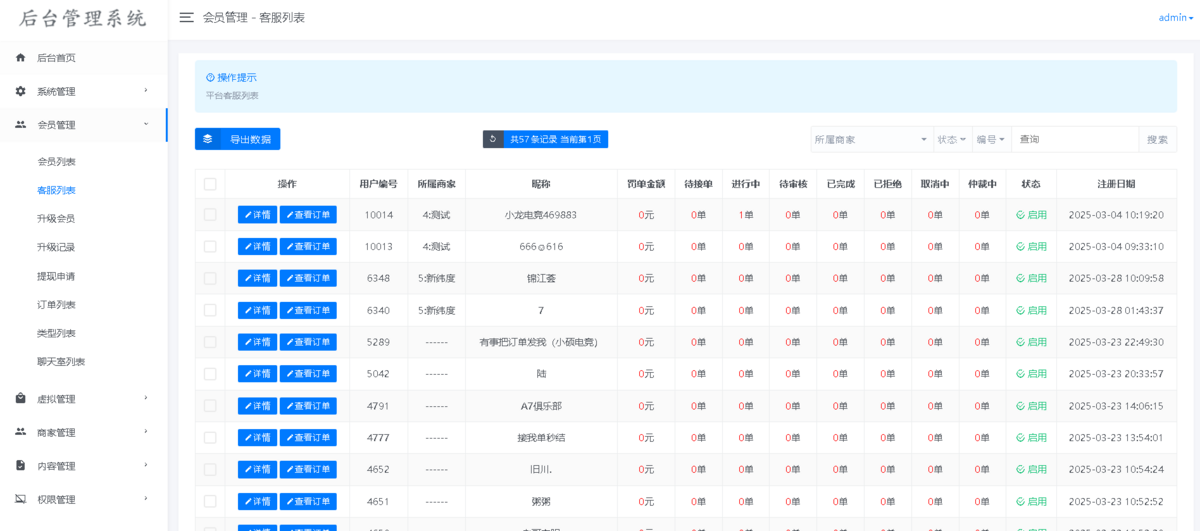Tick the checkbox for user 5042
This screenshot has width=1200, height=531.
click(x=210, y=374)
